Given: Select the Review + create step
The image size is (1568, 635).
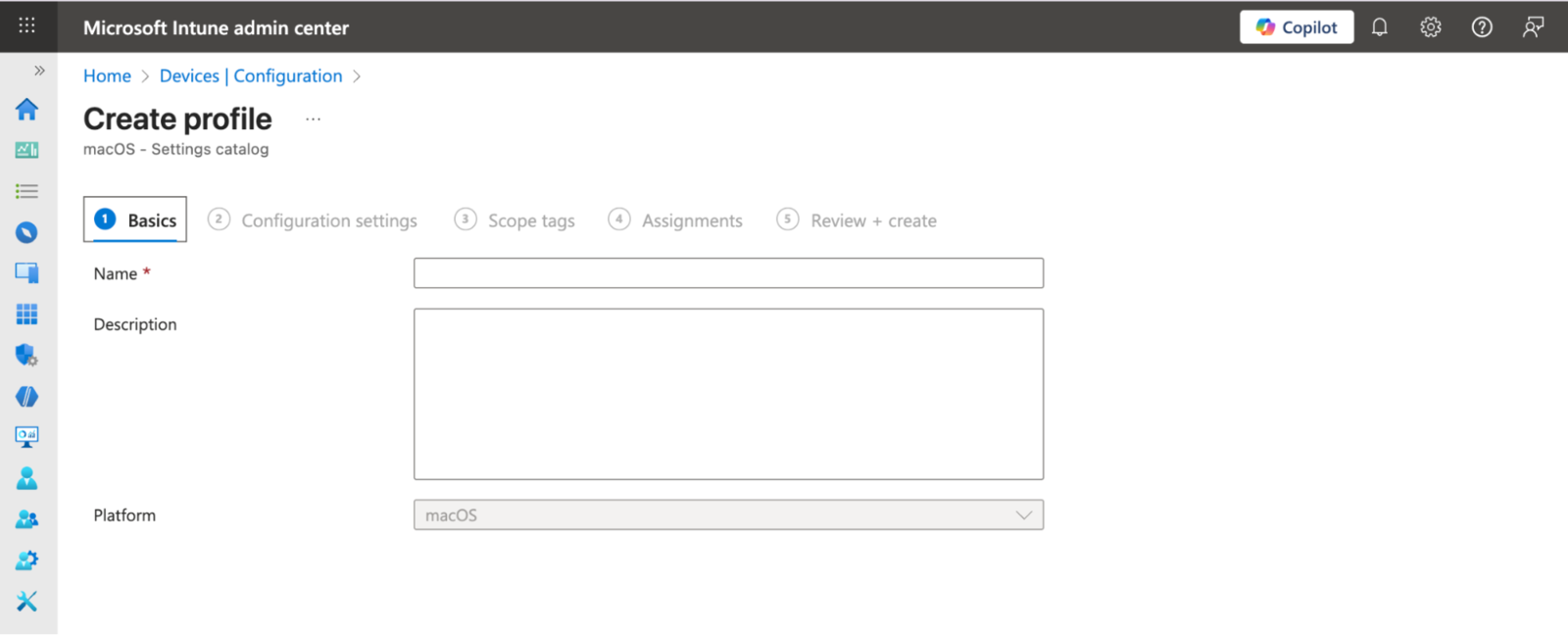Looking at the screenshot, I should pyautogui.click(x=857, y=220).
